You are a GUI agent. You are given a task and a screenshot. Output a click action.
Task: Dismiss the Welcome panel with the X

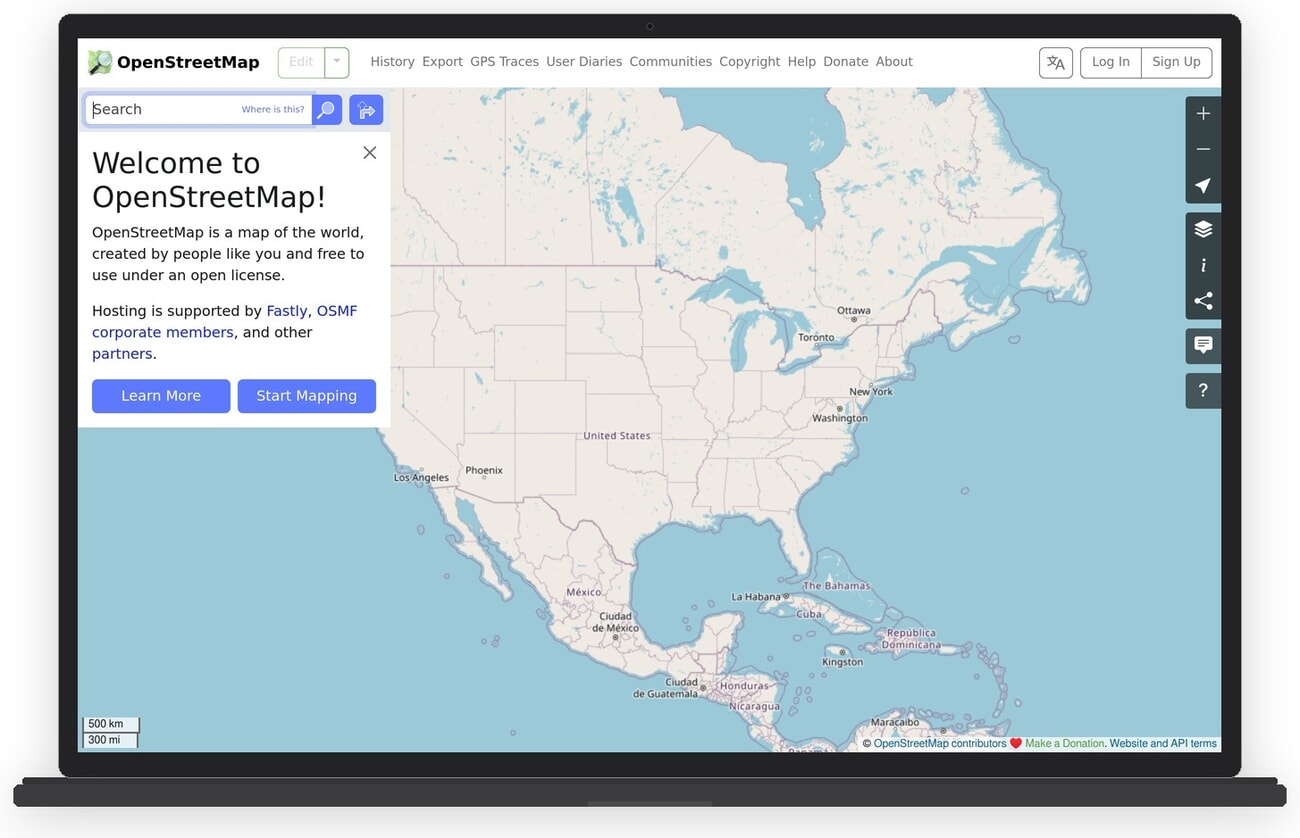[369, 152]
